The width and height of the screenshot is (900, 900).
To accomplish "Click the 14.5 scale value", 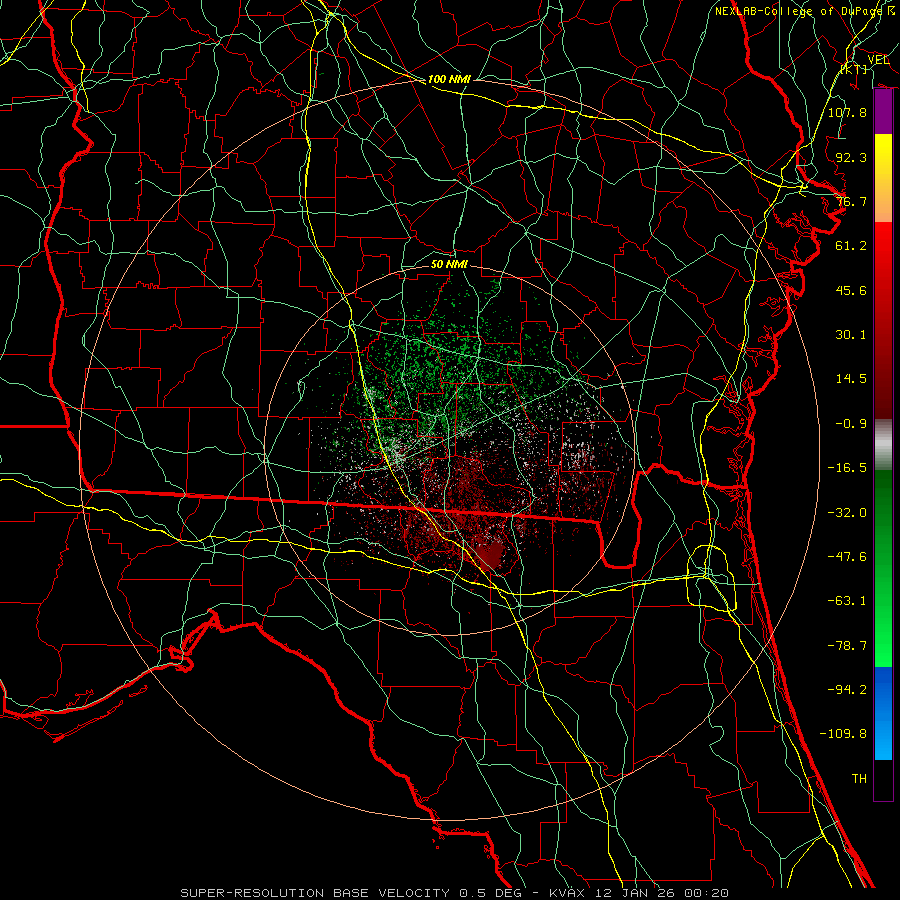I will [x=851, y=378].
